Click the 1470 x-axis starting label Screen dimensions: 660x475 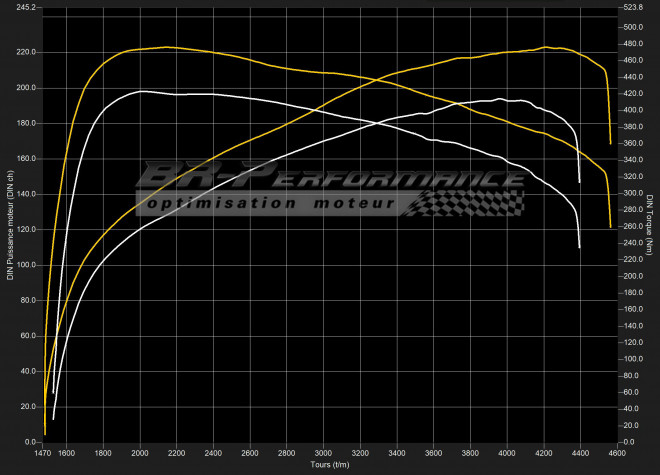pyautogui.click(x=43, y=453)
